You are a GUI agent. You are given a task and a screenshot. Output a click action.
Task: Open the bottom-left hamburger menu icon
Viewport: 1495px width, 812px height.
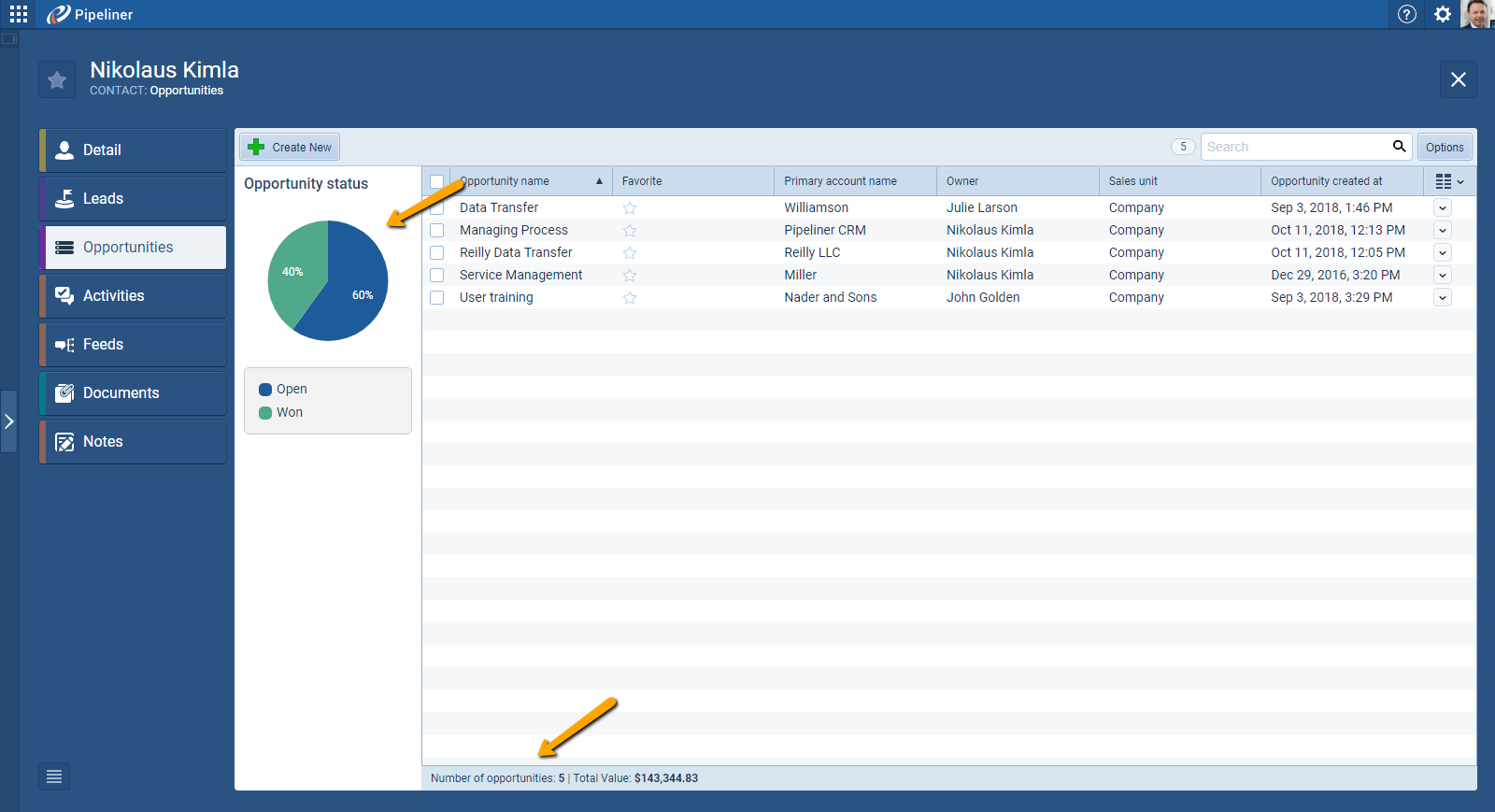tap(54, 776)
